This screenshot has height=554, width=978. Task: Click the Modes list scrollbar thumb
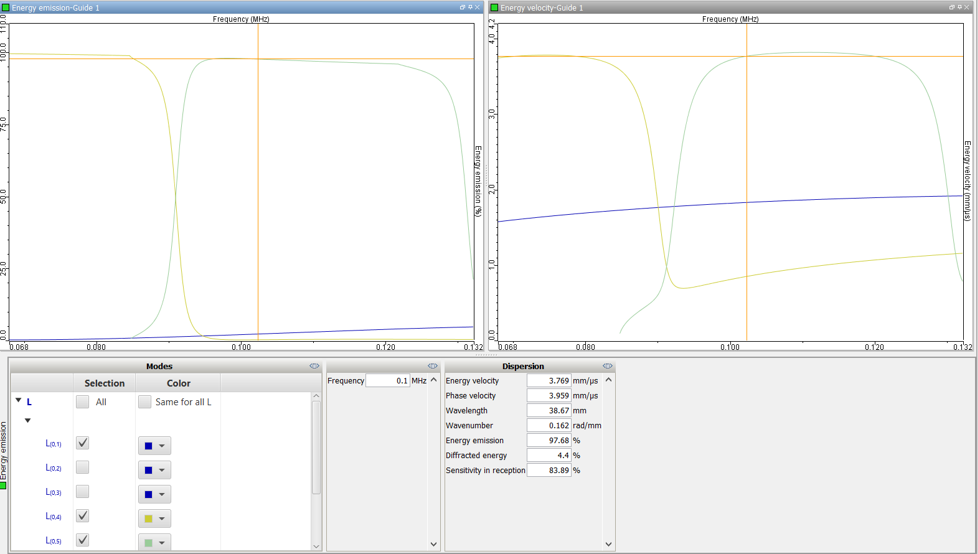(x=316, y=447)
